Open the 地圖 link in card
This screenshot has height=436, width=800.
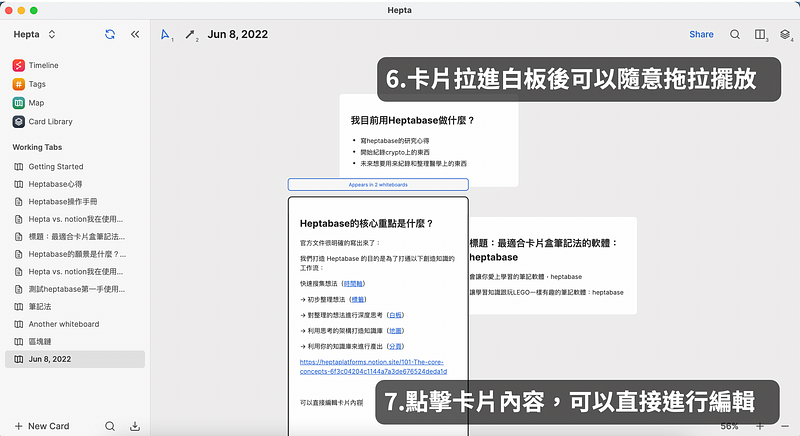pyautogui.click(x=395, y=330)
